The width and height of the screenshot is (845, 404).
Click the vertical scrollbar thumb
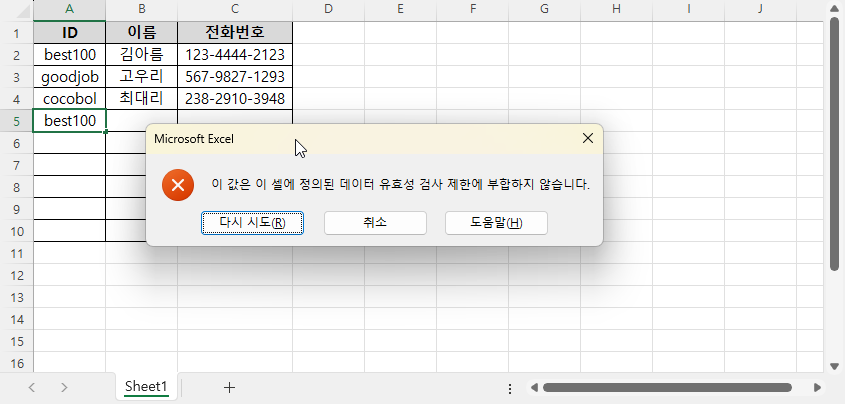tap(835, 144)
